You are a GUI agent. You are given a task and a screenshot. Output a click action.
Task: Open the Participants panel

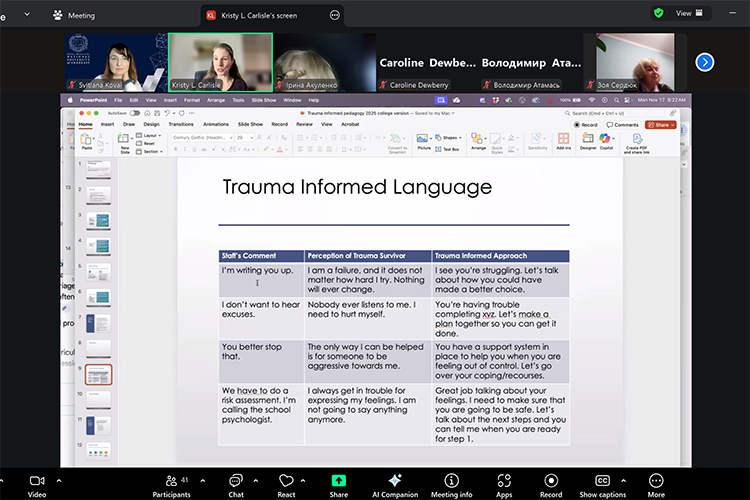click(172, 482)
